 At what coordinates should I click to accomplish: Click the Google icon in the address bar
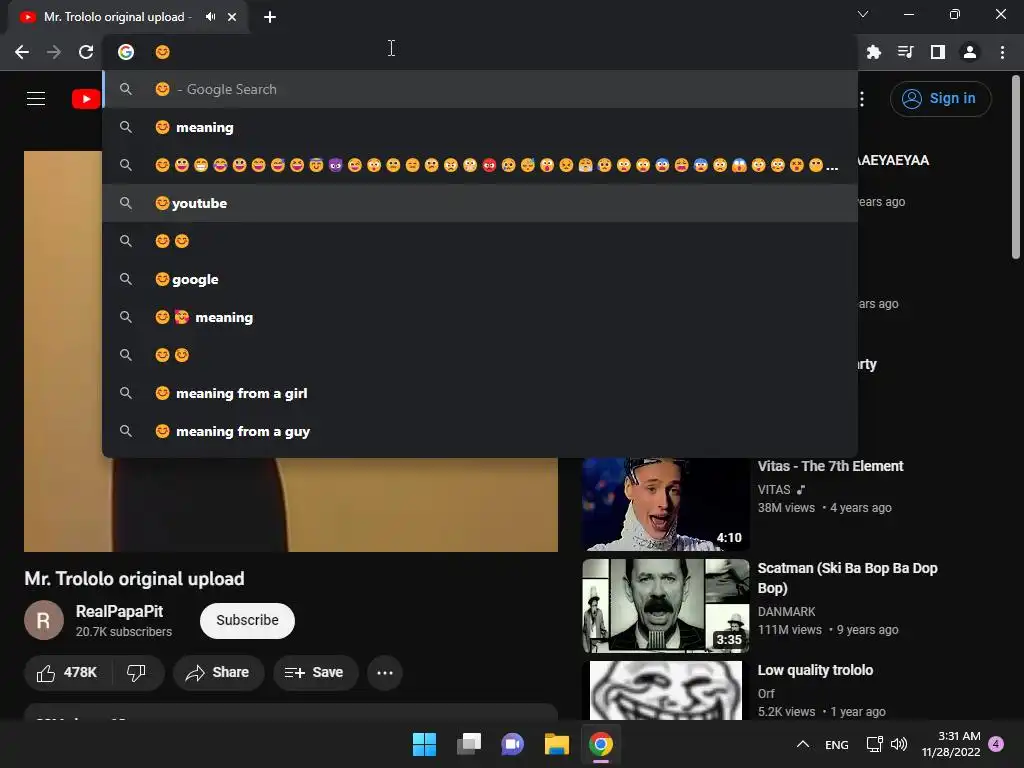(126, 52)
